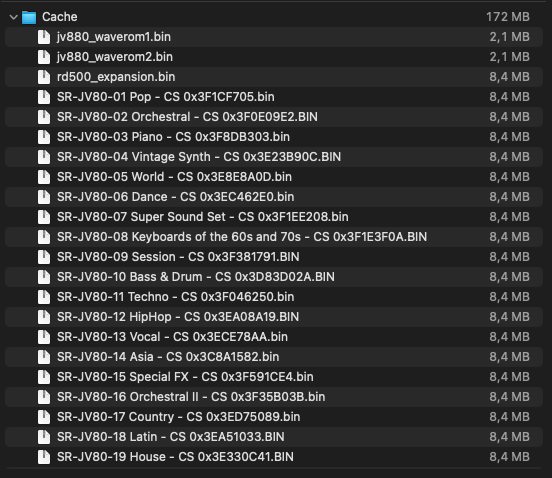This screenshot has width=552, height=478.
Task: Click file icon of SR-JV80-14 Asia
Action: tap(44, 357)
